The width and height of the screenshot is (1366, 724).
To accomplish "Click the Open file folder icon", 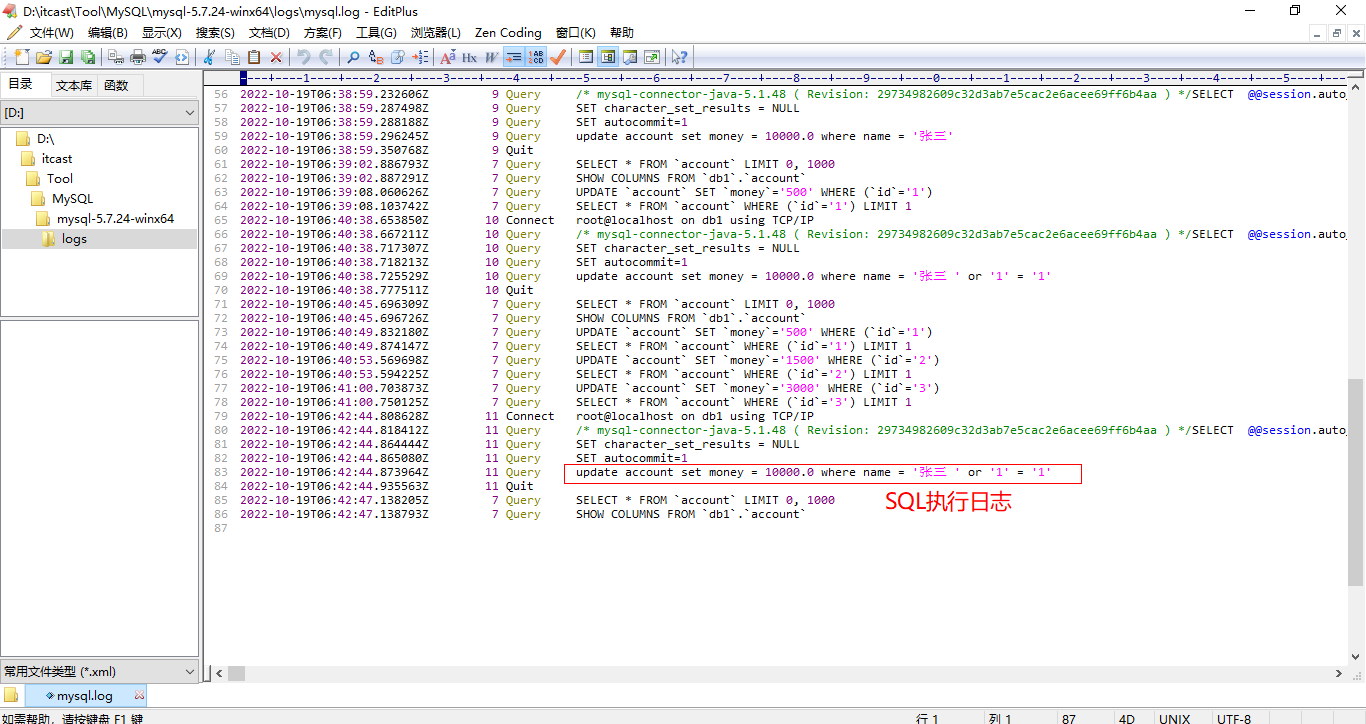I will (44, 57).
